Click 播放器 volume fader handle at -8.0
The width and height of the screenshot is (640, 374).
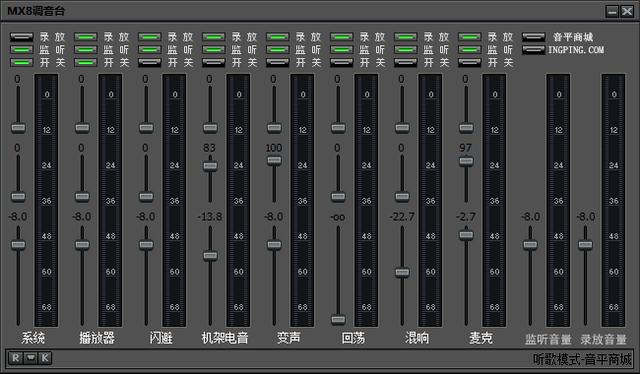[x=82, y=245]
